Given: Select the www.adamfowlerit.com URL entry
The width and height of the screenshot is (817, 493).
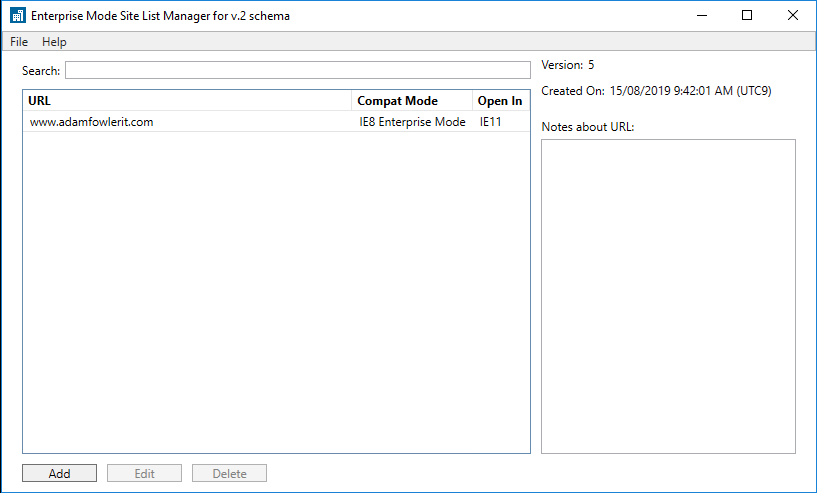Looking at the screenshot, I should tap(92, 122).
